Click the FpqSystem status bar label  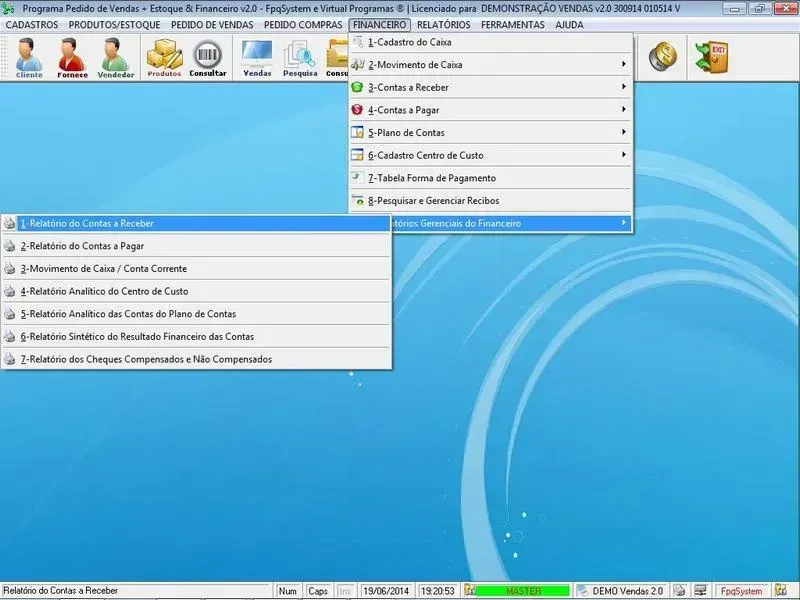click(743, 591)
